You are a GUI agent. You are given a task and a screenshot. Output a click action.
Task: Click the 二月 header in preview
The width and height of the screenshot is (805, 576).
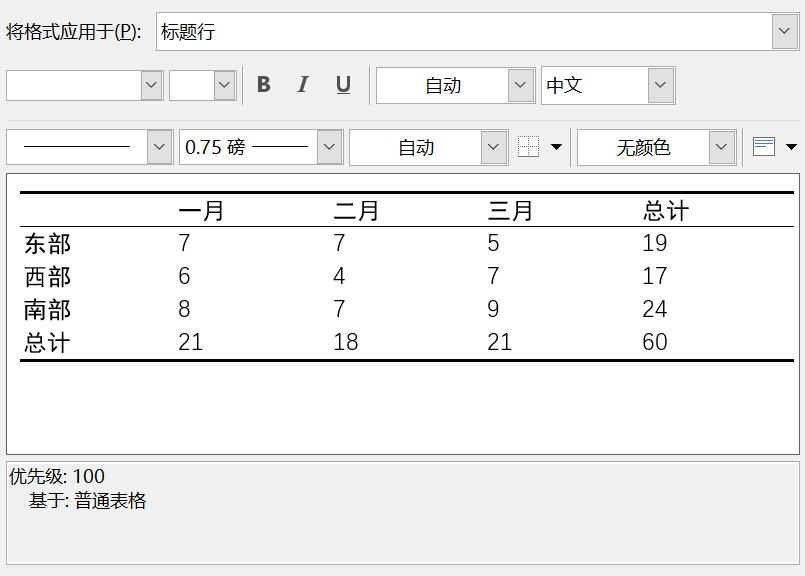[356, 210]
